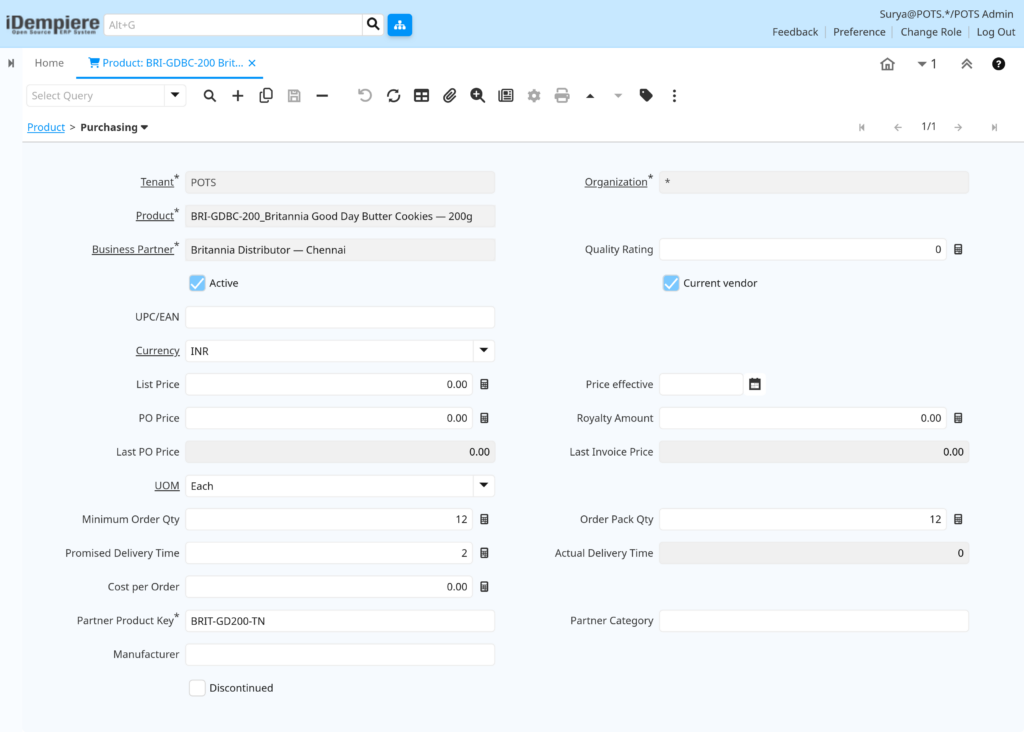Expand the Select Query dropdown
The image size is (1024, 732).
point(175,95)
